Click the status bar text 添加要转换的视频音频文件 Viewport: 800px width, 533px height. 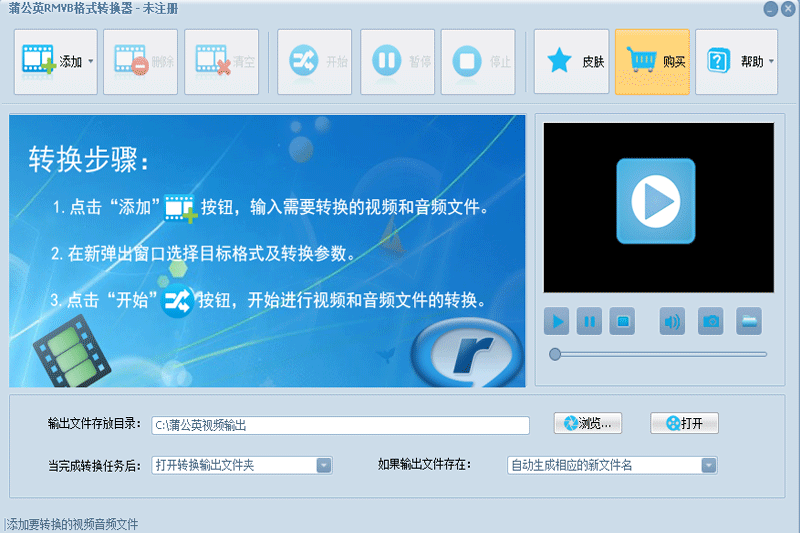[72, 524]
